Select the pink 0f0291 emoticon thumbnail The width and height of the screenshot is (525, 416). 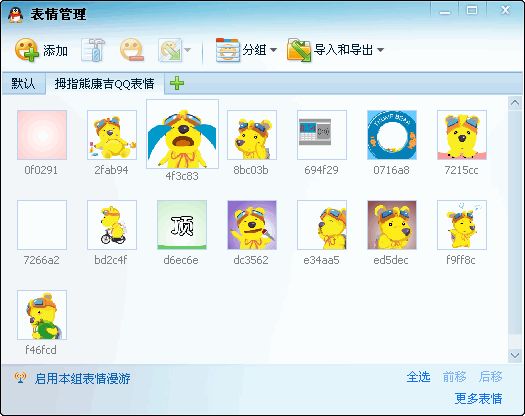click(42, 135)
